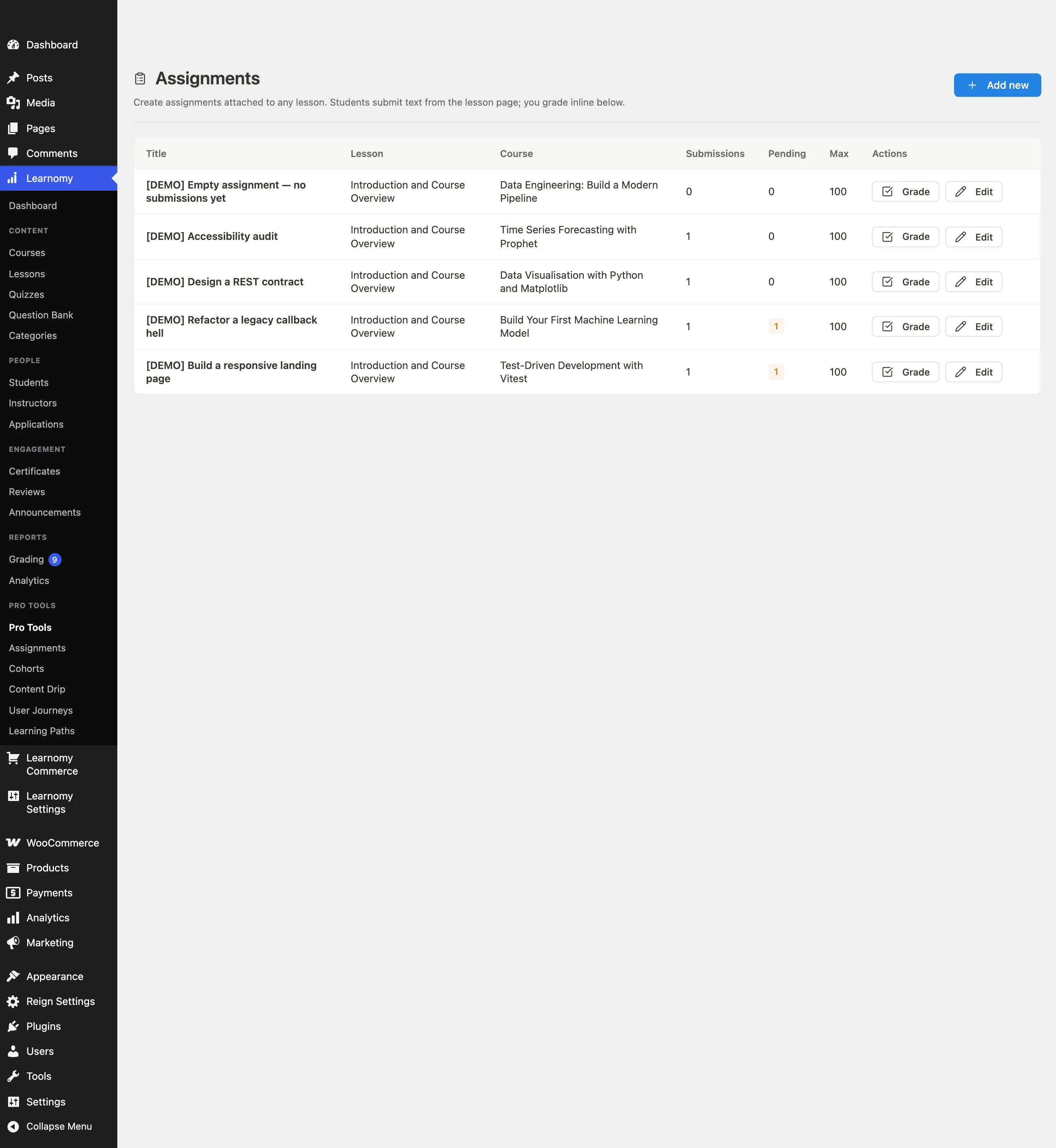Click "Time Series Forecasting with Prophet" course cell
This screenshot has height=1148, width=1056.
point(568,237)
